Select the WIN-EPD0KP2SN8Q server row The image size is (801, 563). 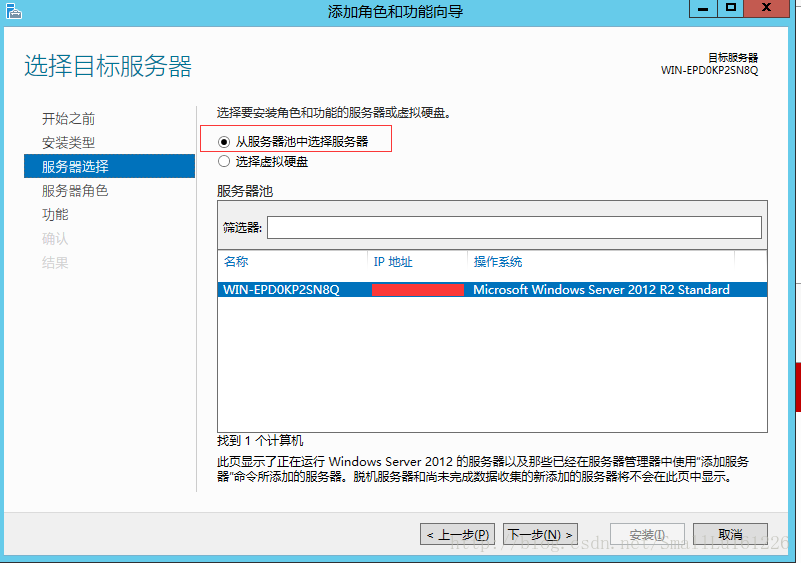tap(492, 290)
